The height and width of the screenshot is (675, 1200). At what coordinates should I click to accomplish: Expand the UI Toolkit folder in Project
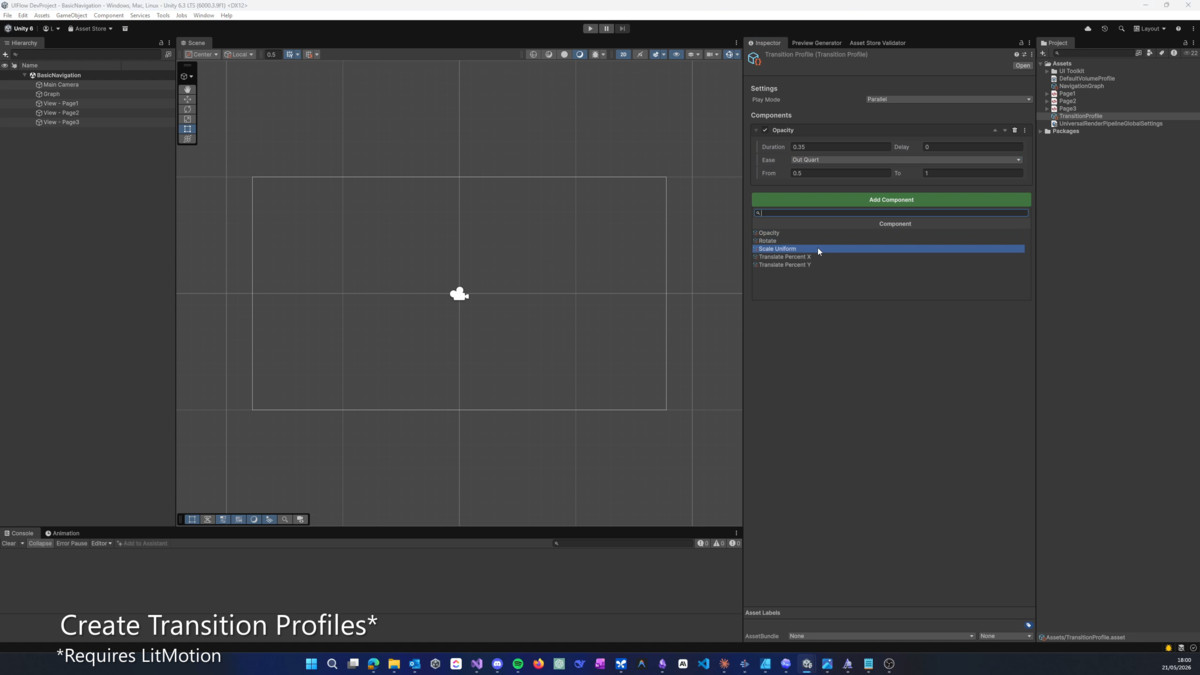pos(1047,71)
